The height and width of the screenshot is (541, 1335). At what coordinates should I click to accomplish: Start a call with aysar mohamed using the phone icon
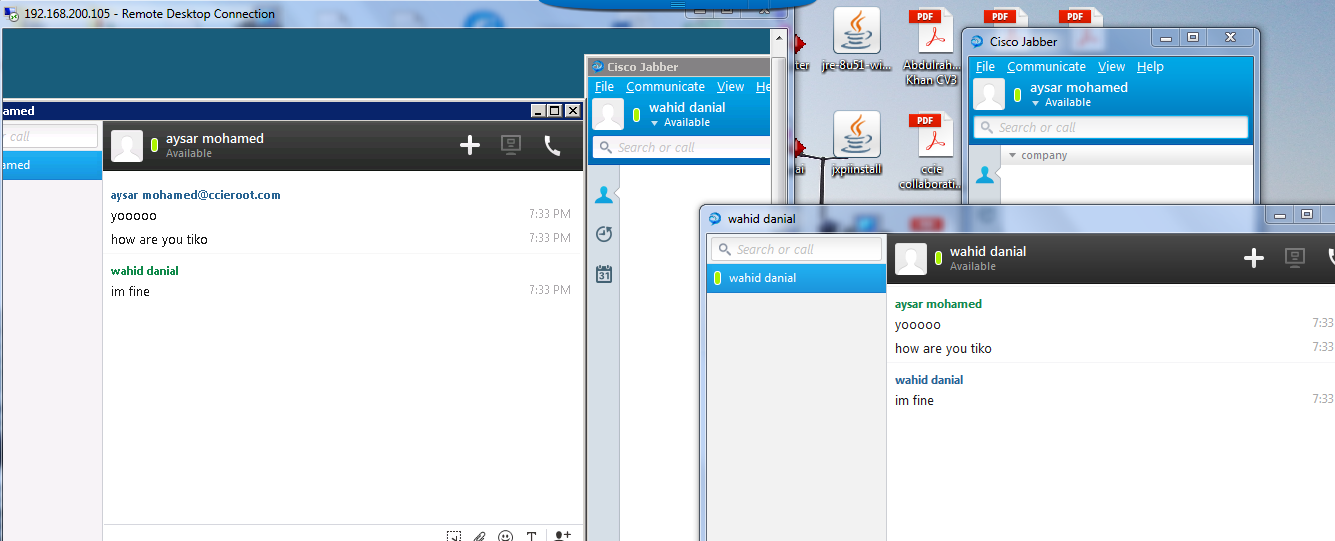pos(552,146)
